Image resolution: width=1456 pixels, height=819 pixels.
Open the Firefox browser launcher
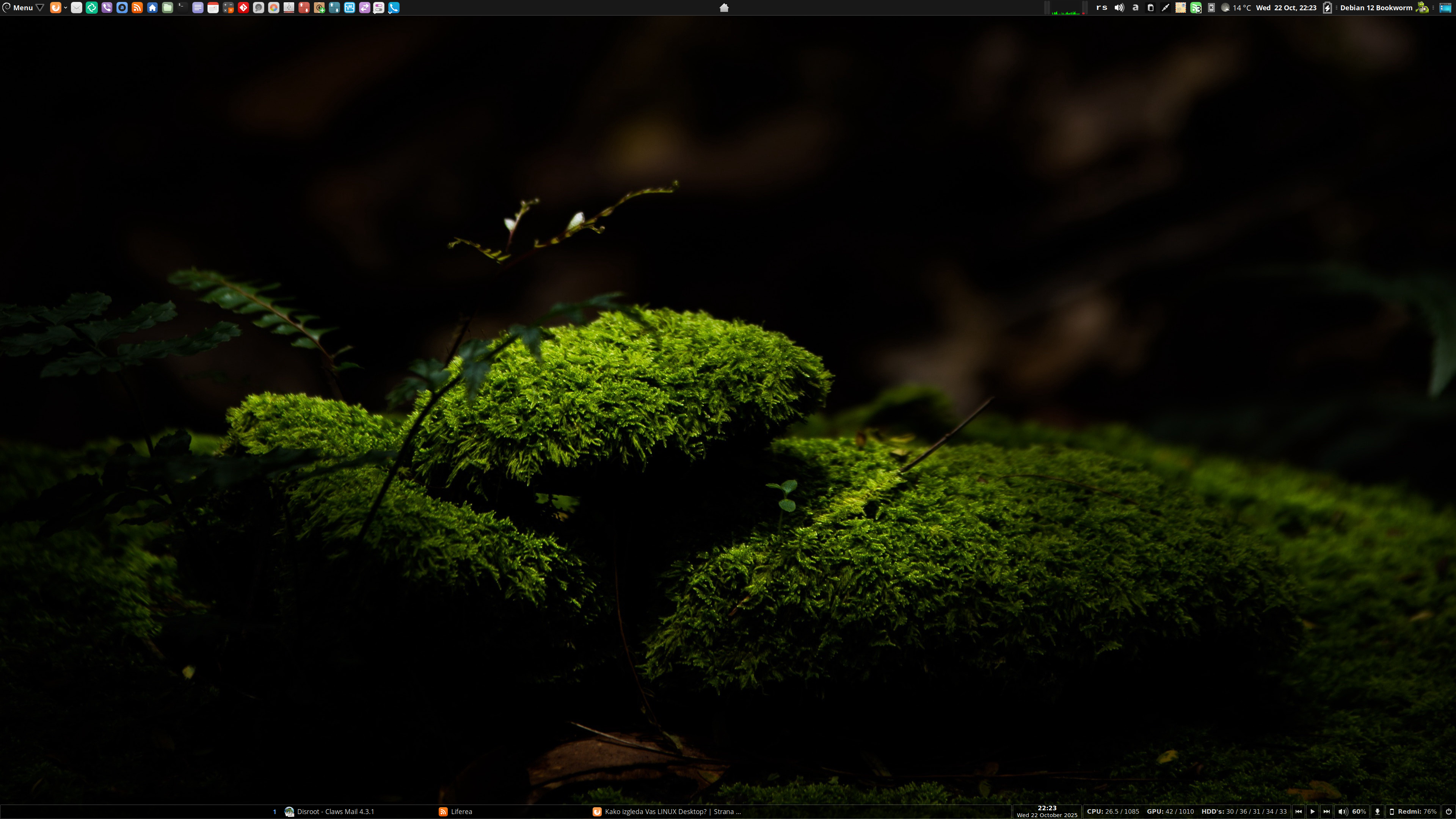pyautogui.click(x=55, y=8)
